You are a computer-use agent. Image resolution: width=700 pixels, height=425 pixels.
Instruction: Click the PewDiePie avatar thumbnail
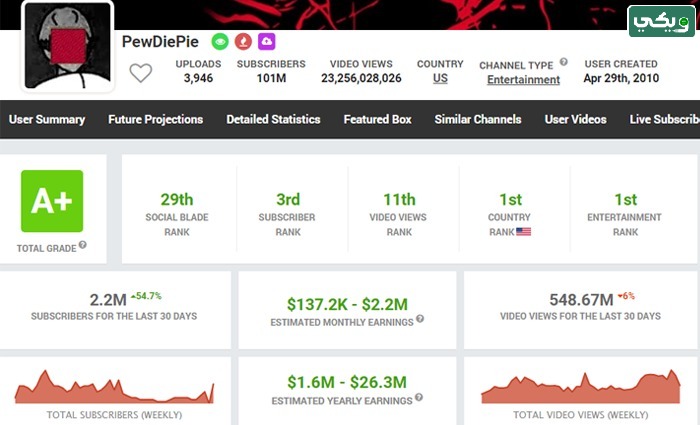pyautogui.click(x=67, y=46)
